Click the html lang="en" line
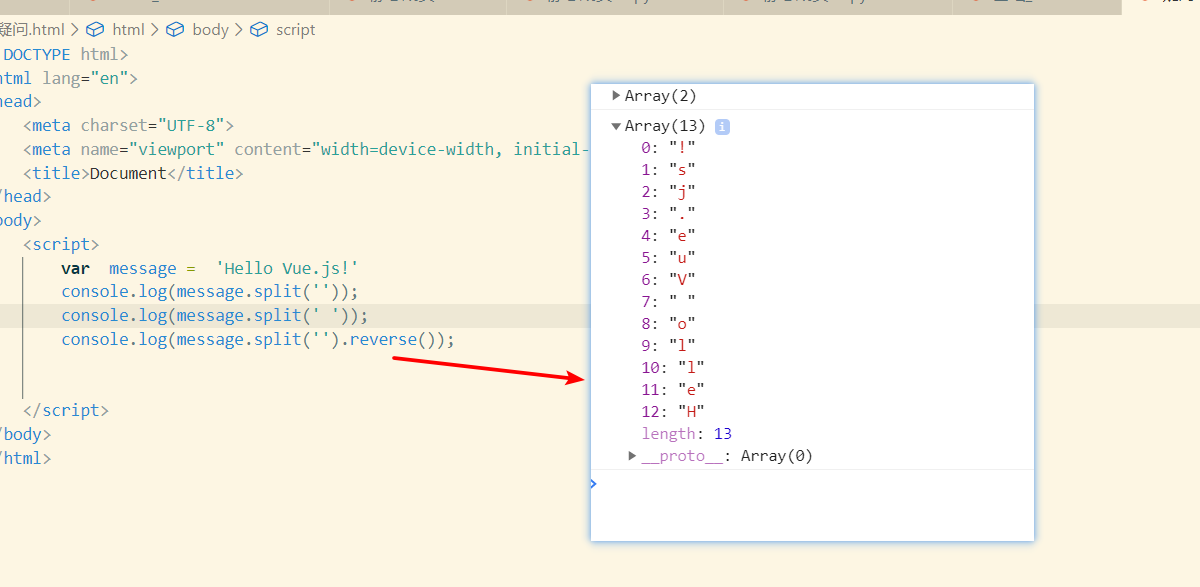Screen dimensions: 1200x587 (x=69, y=78)
